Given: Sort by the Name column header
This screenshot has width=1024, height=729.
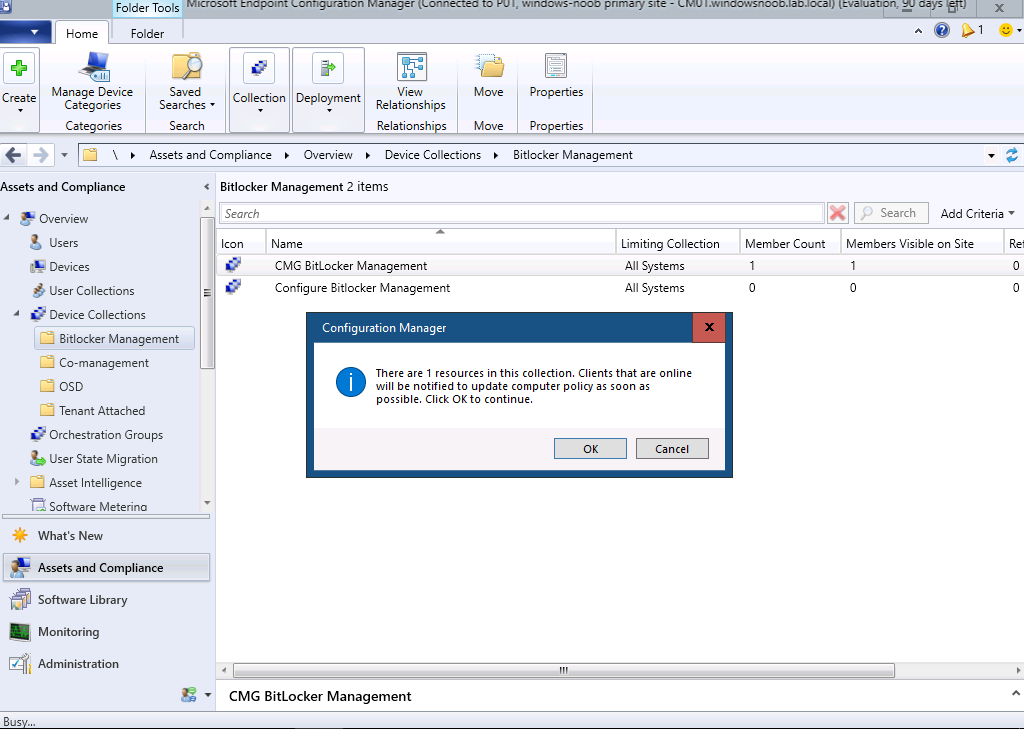Looking at the screenshot, I should (441, 243).
